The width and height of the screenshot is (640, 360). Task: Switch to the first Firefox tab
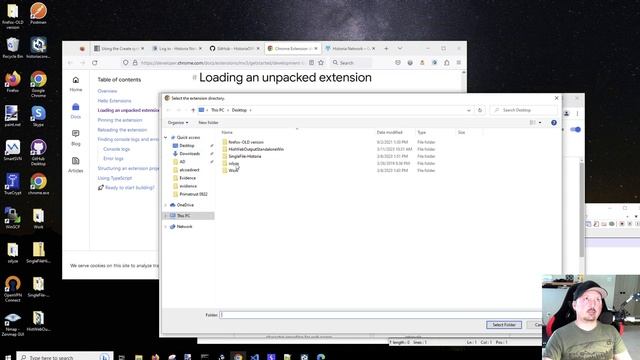click(119, 49)
